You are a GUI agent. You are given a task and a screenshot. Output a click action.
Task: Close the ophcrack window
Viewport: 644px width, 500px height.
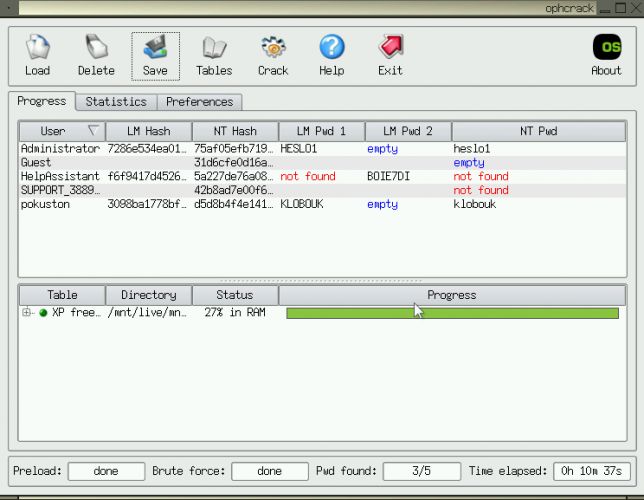tap(636, 8)
